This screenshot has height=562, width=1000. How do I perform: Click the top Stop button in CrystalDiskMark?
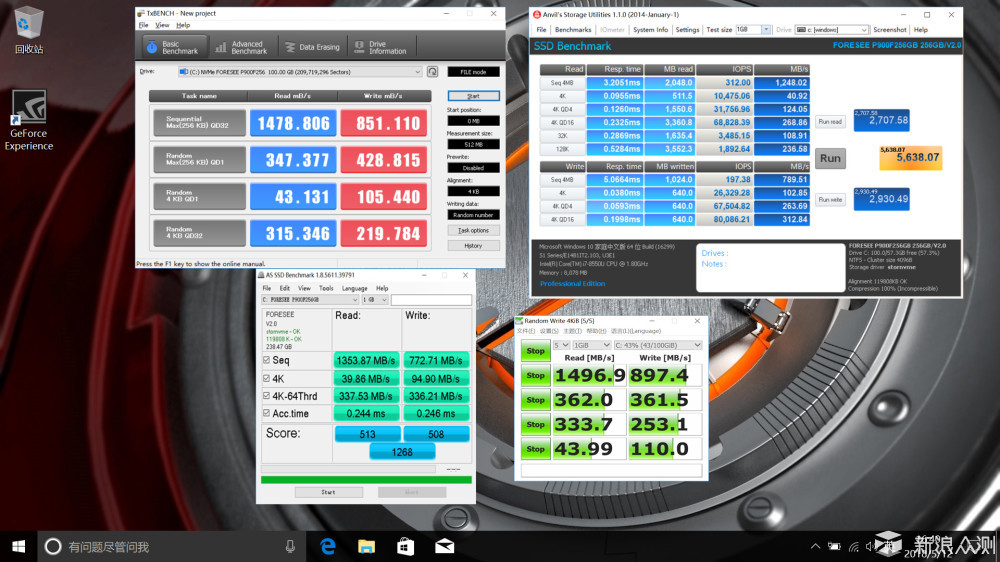[536, 351]
